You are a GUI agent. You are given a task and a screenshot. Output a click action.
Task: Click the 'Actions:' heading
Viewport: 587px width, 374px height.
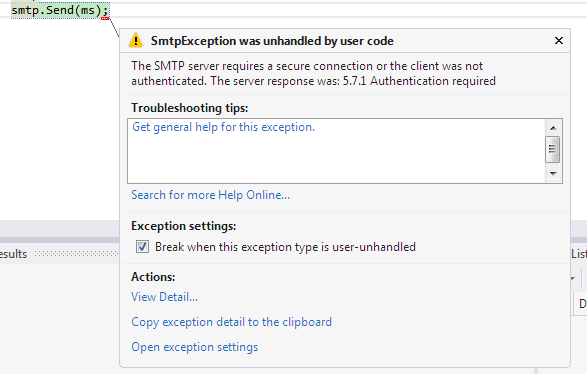[153, 277]
